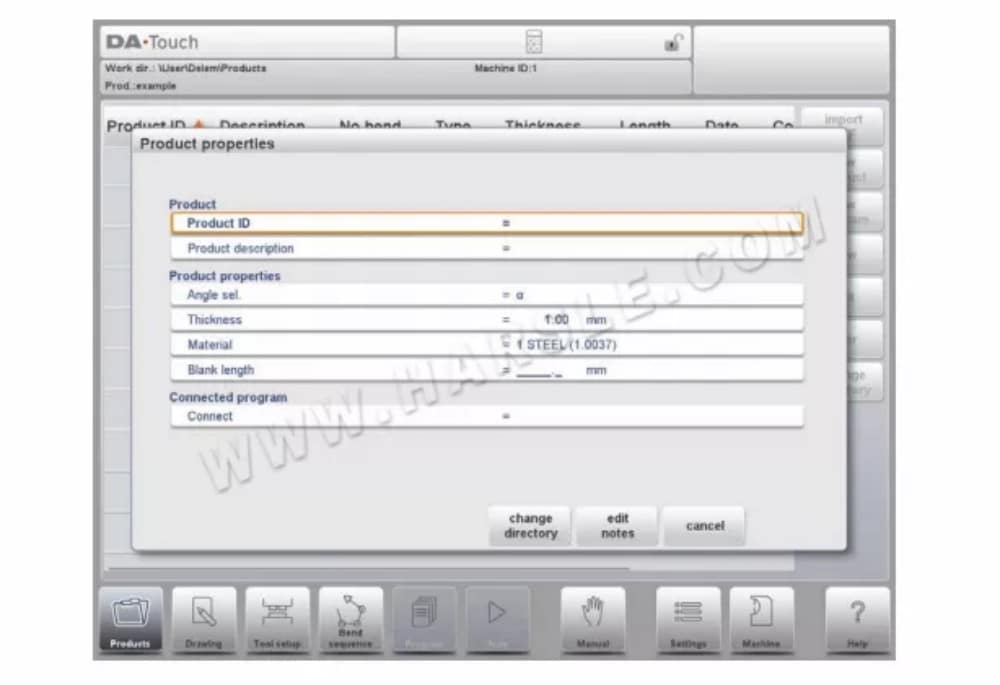The height and width of the screenshot is (685, 1000).
Task: Click the Length column header
Action: [x=645, y=125]
